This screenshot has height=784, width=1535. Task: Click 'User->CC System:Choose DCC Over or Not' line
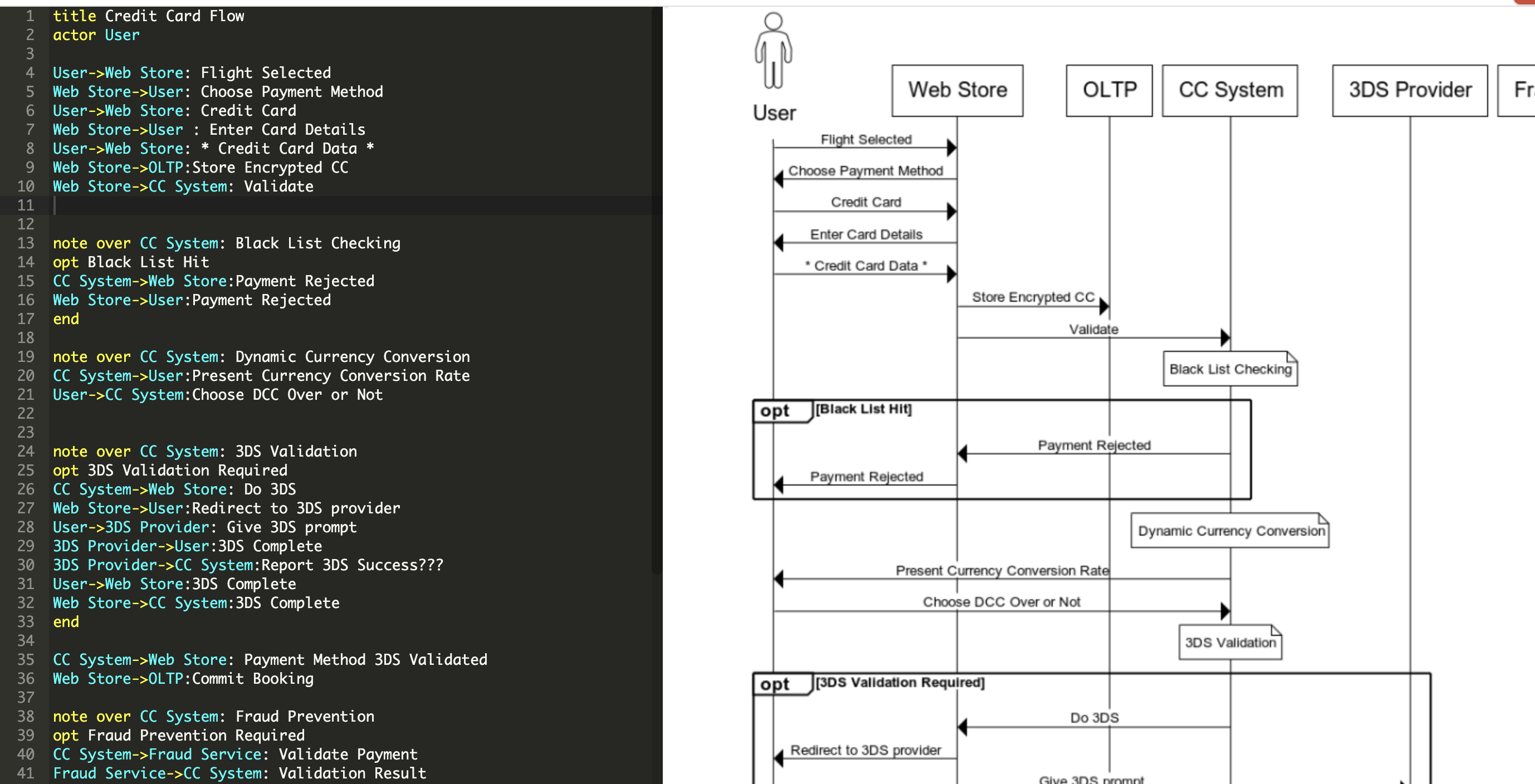[218, 395]
